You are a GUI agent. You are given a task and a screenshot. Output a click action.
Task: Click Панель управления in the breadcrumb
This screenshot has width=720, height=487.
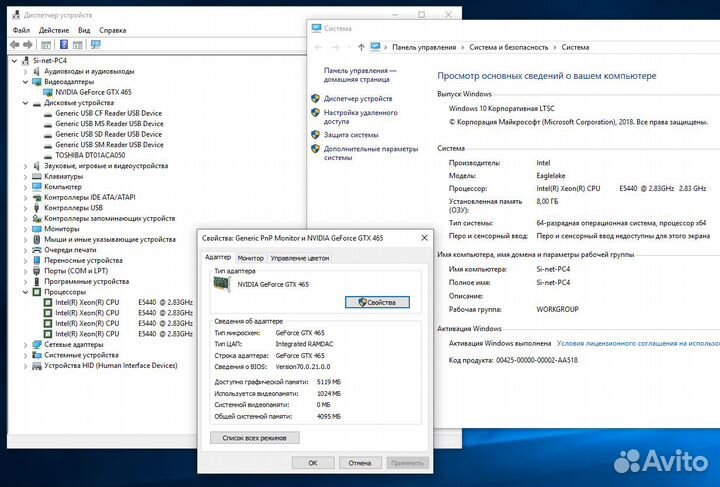(x=424, y=47)
